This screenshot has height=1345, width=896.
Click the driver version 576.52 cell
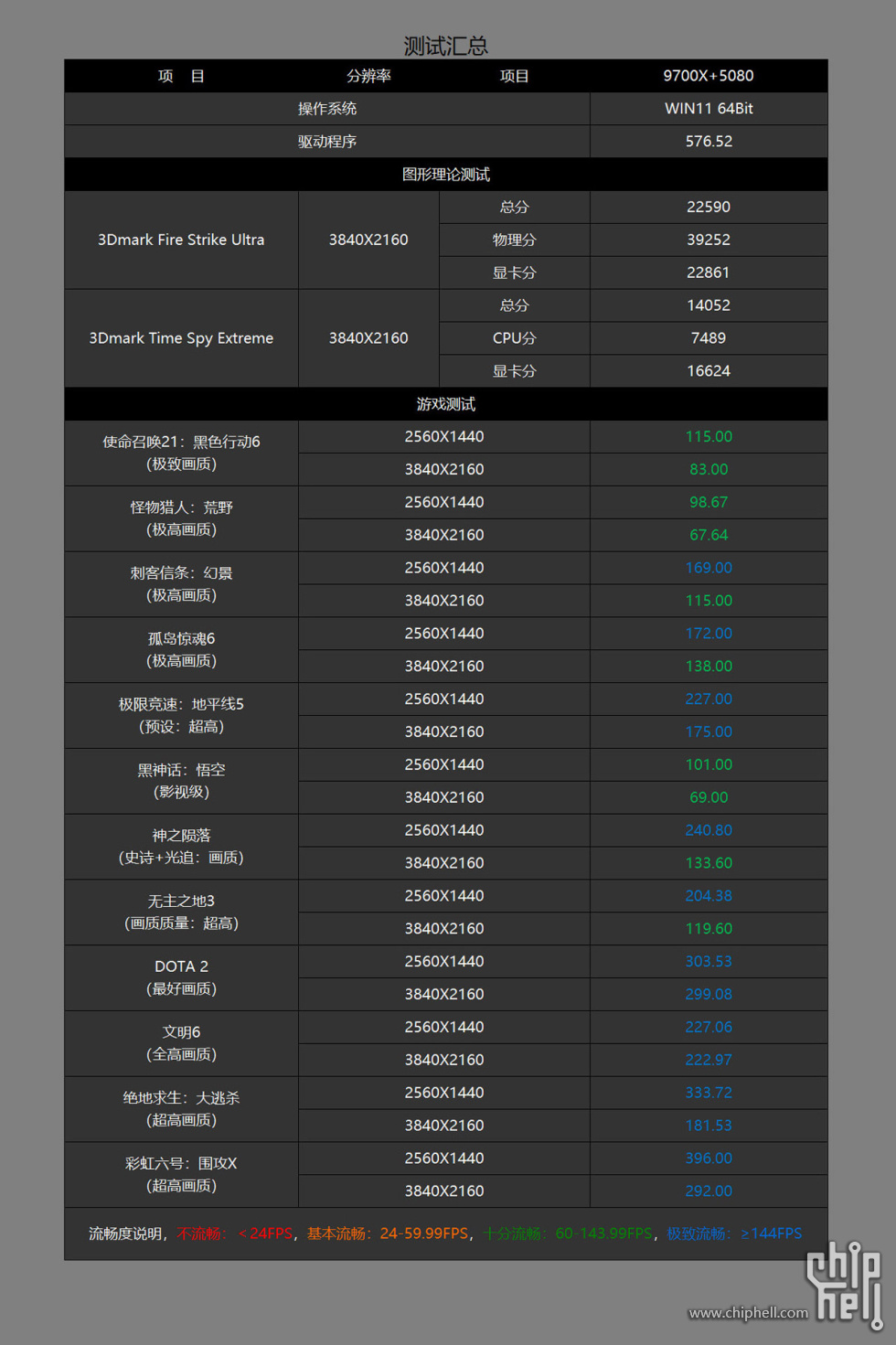tap(709, 142)
